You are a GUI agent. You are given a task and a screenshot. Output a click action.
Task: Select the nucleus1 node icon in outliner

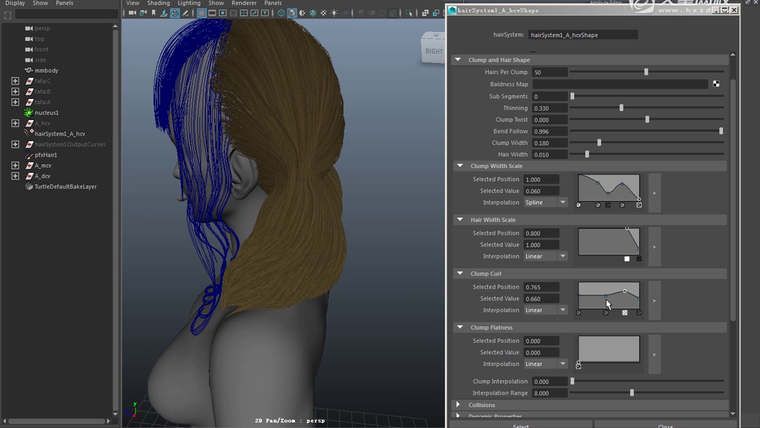coord(28,113)
